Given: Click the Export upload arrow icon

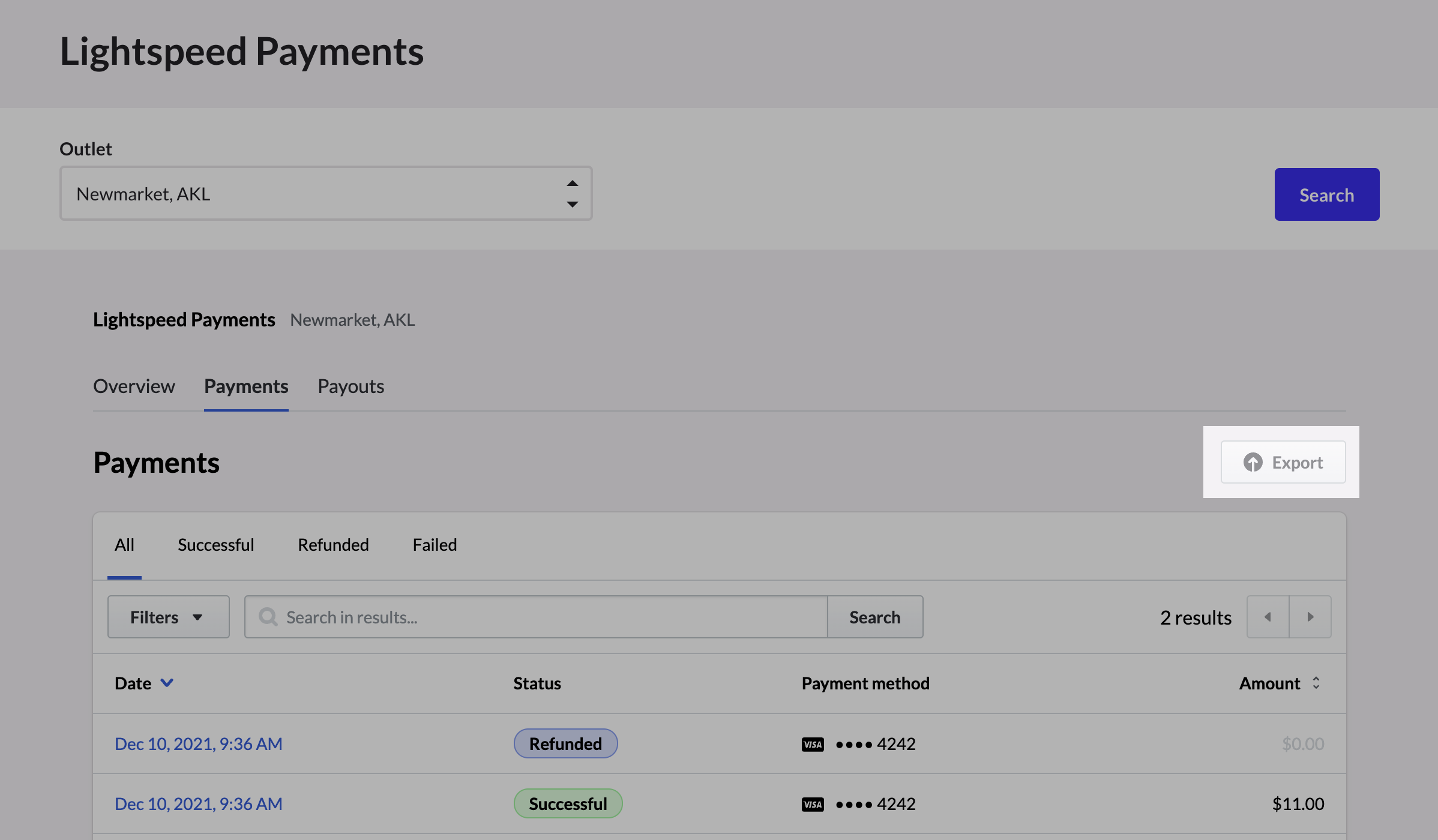Looking at the screenshot, I should click(x=1253, y=462).
